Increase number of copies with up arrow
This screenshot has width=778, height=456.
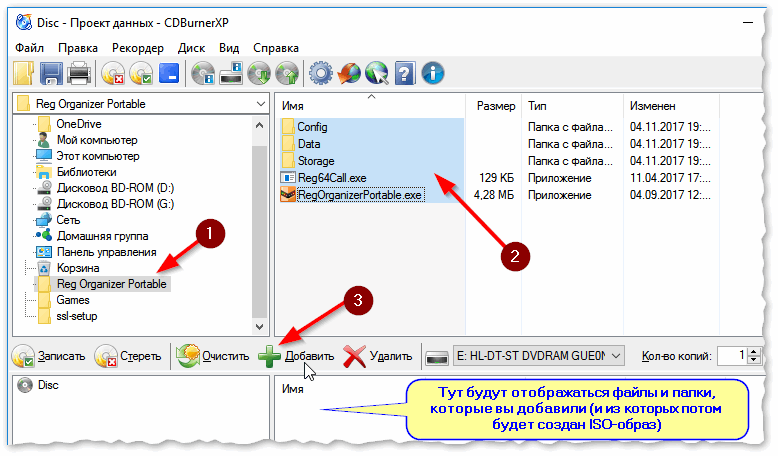pos(754,352)
